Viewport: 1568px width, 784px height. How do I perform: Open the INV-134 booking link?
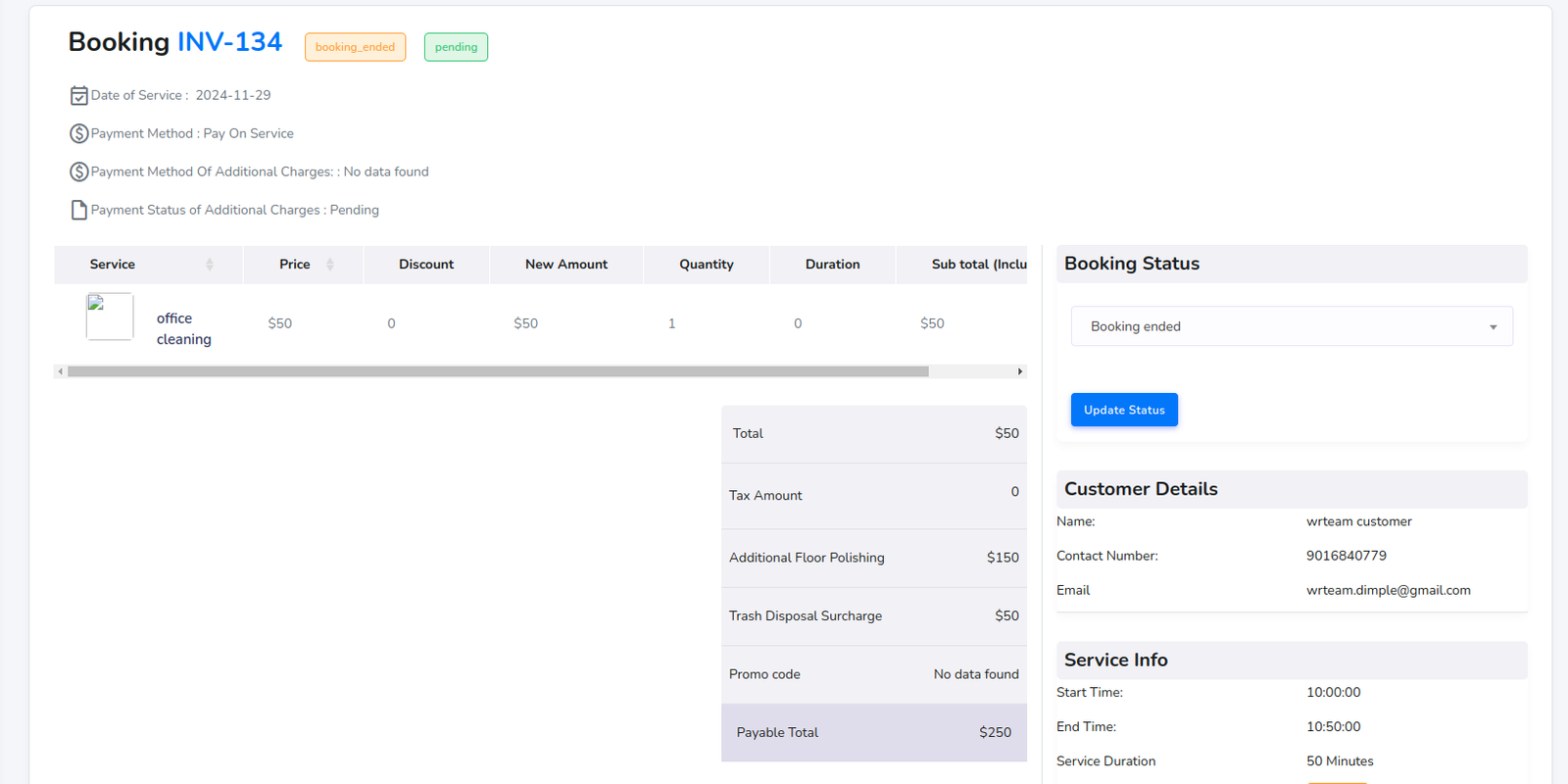(x=229, y=42)
